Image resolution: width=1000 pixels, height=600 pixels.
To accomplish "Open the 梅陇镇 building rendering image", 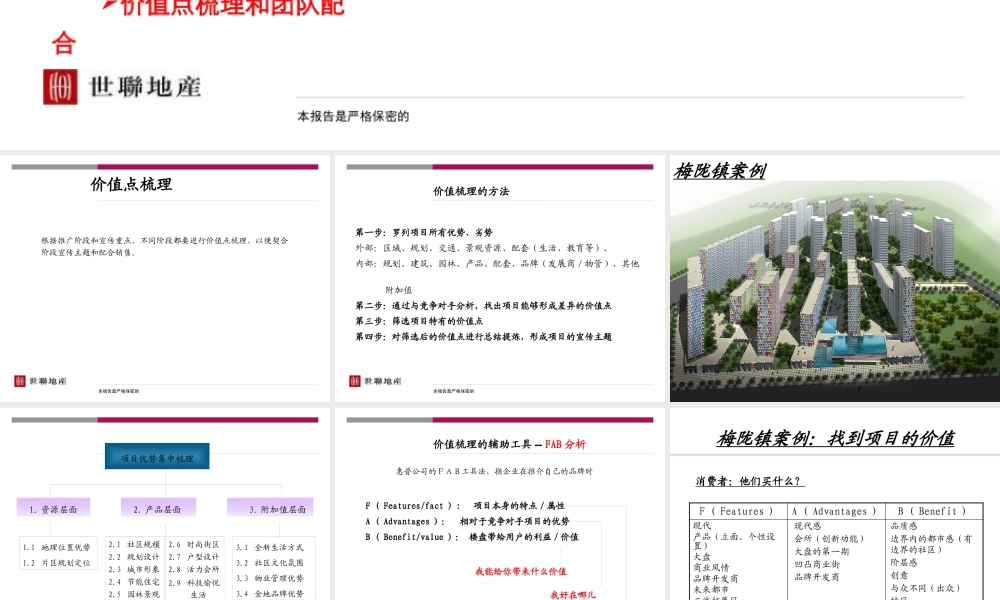I will (835, 292).
